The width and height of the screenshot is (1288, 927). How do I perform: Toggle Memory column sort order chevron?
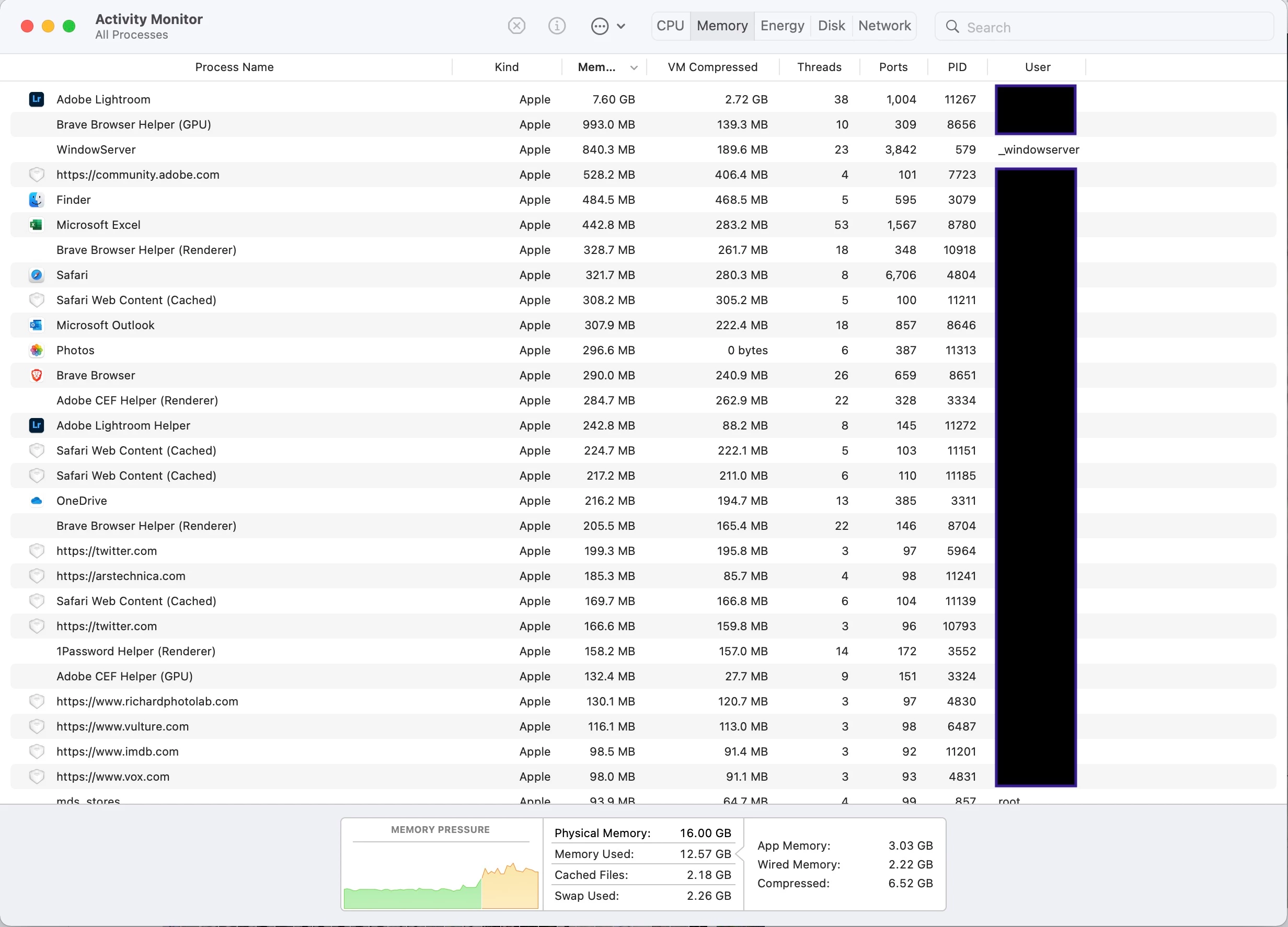(634, 67)
